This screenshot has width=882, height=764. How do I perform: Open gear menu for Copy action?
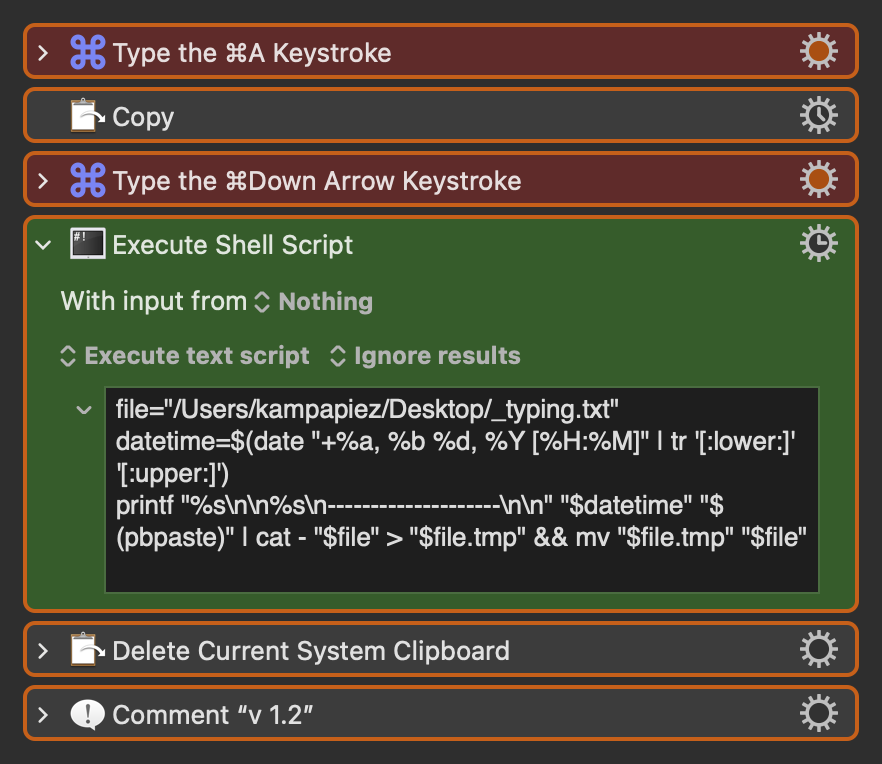tap(818, 116)
